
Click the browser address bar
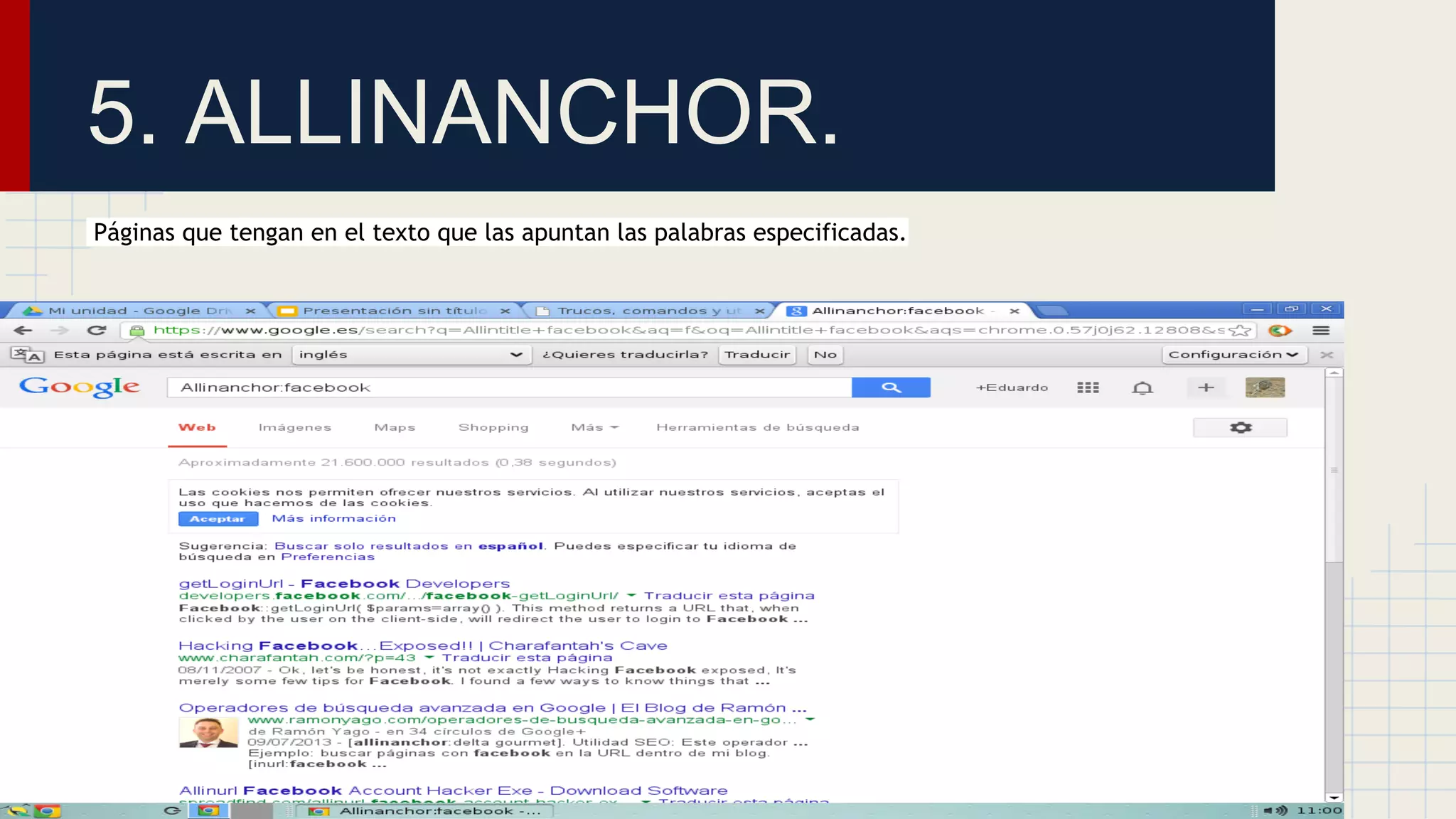tap(690, 331)
